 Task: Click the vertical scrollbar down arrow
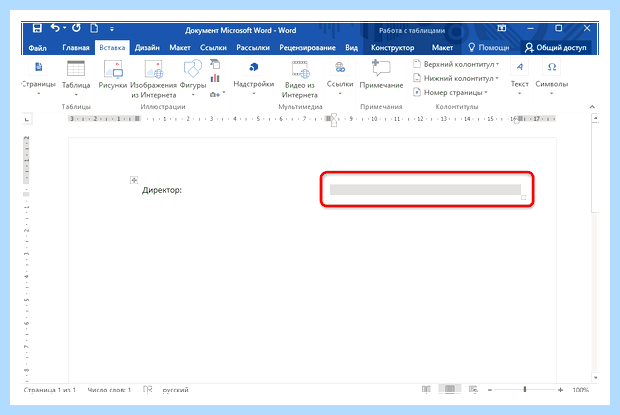click(595, 377)
